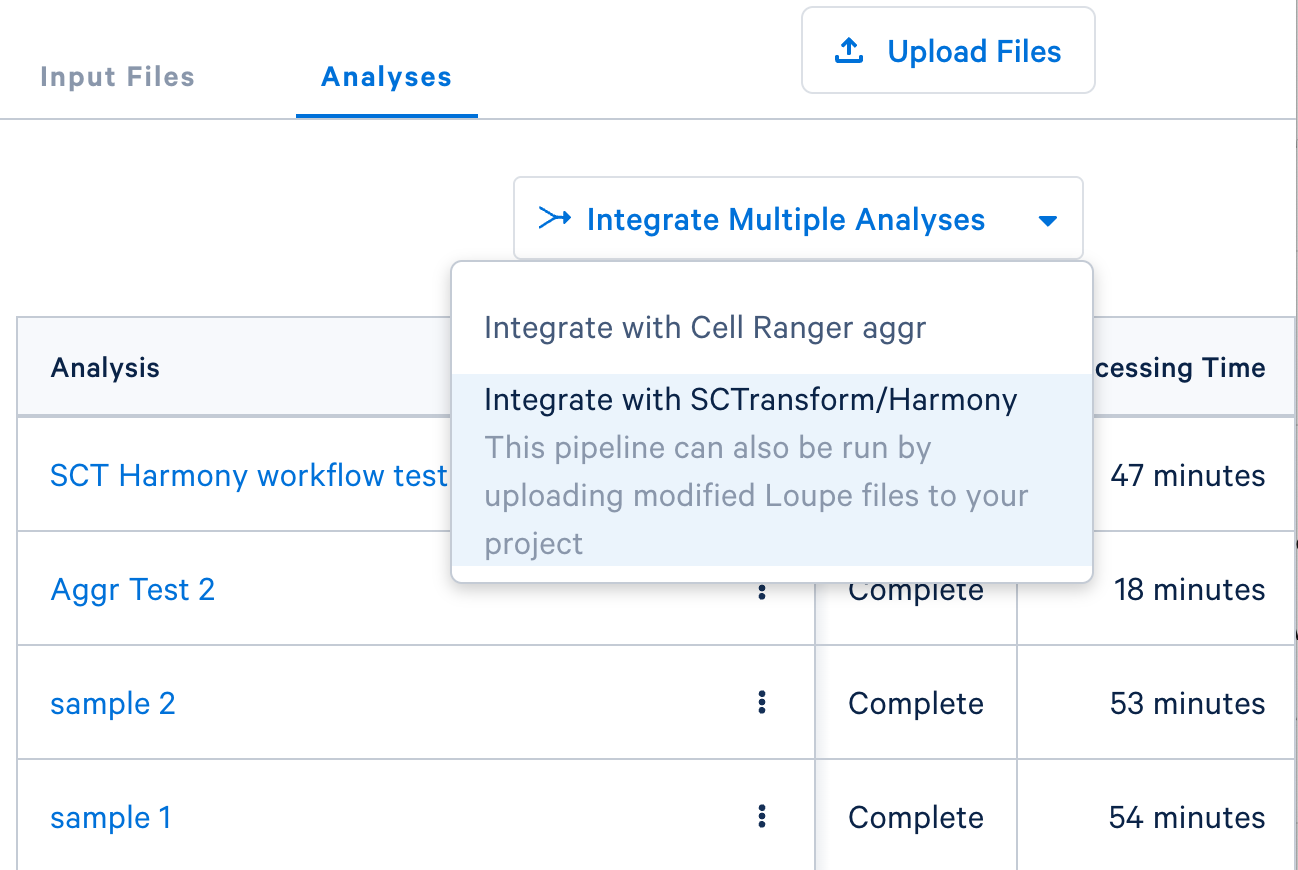Click the Processing Time column header
This screenshot has height=870, width=1298.
1180,367
